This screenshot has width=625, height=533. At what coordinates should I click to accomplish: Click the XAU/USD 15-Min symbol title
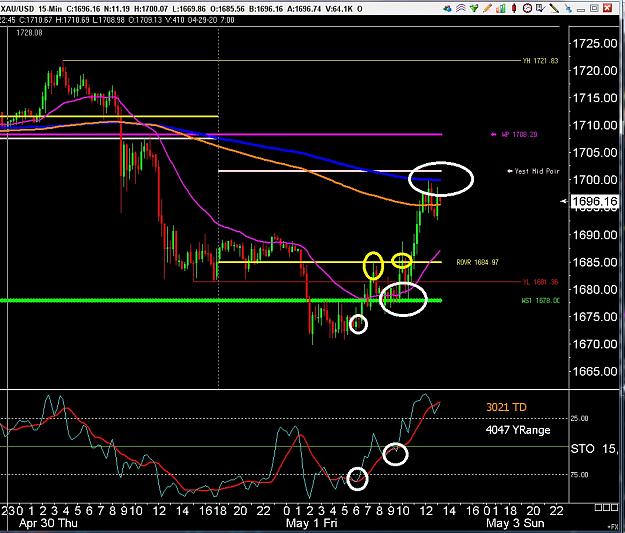click(31, 8)
